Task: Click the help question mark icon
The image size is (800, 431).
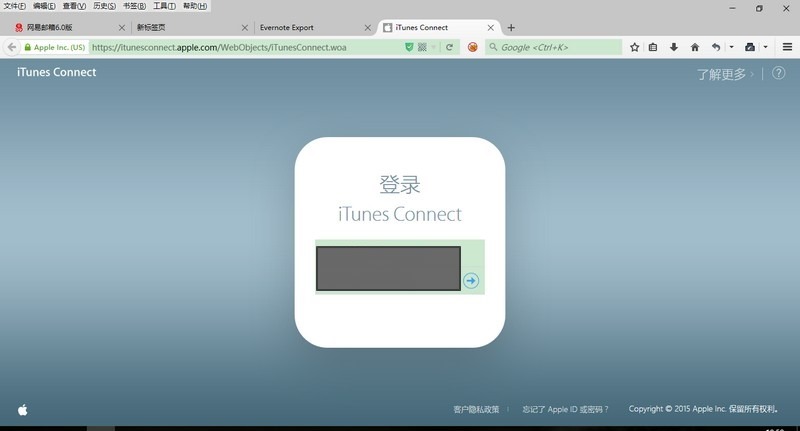Action: [779, 73]
